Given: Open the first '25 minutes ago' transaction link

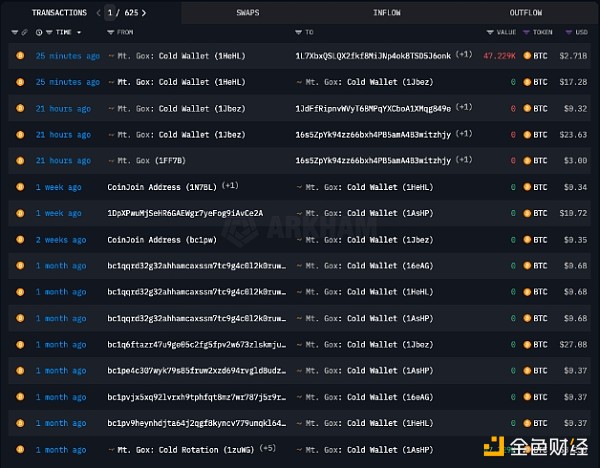Looking at the screenshot, I should (68, 56).
